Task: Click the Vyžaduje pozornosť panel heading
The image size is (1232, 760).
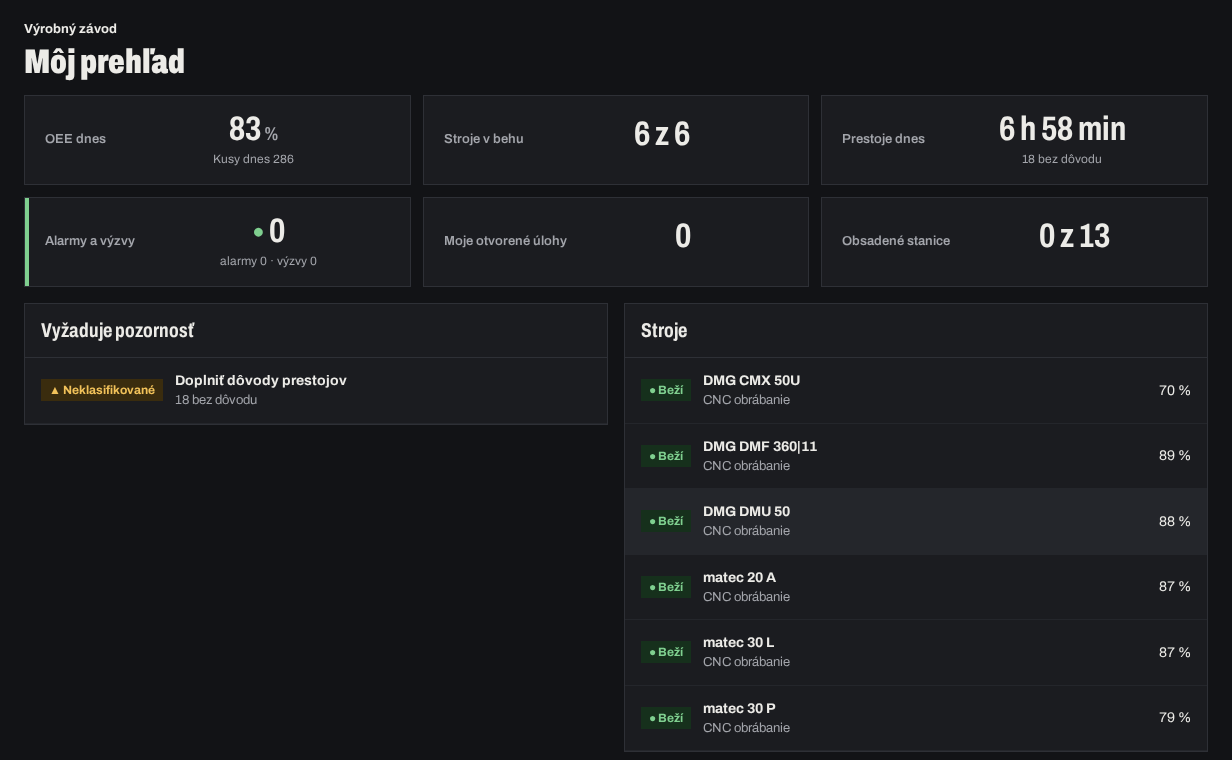Action: pyautogui.click(x=118, y=331)
